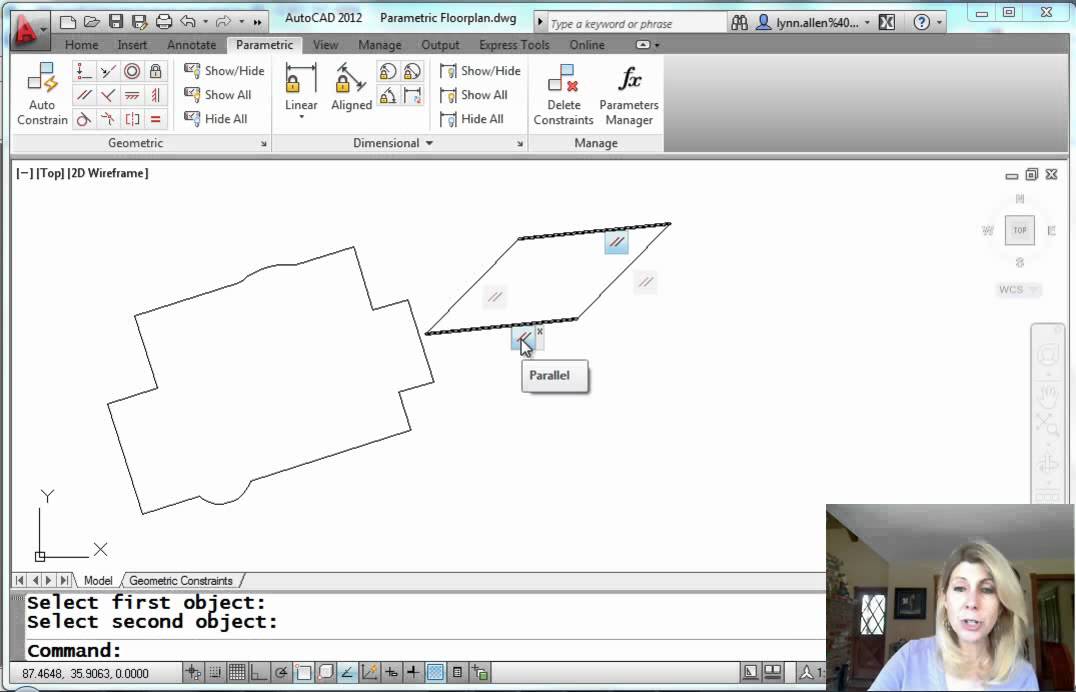Open the Parameters Manager
1076x692 pixels.
click(x=629, y=94)
